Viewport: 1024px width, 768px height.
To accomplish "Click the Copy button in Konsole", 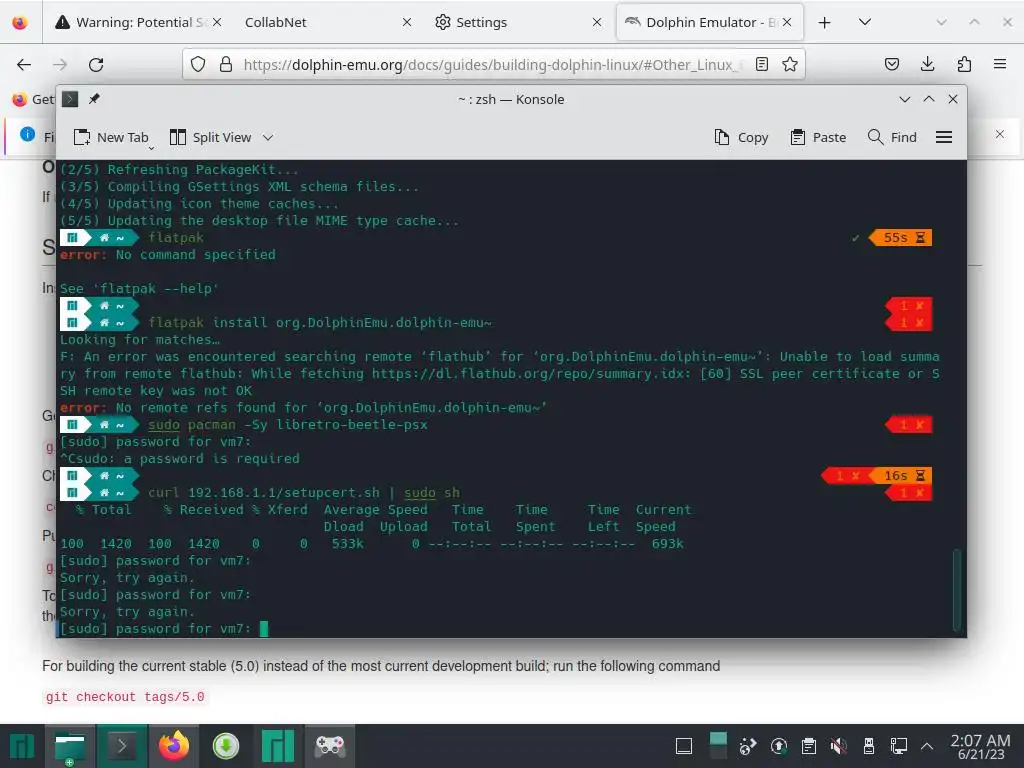I will [x=741, y=137].
